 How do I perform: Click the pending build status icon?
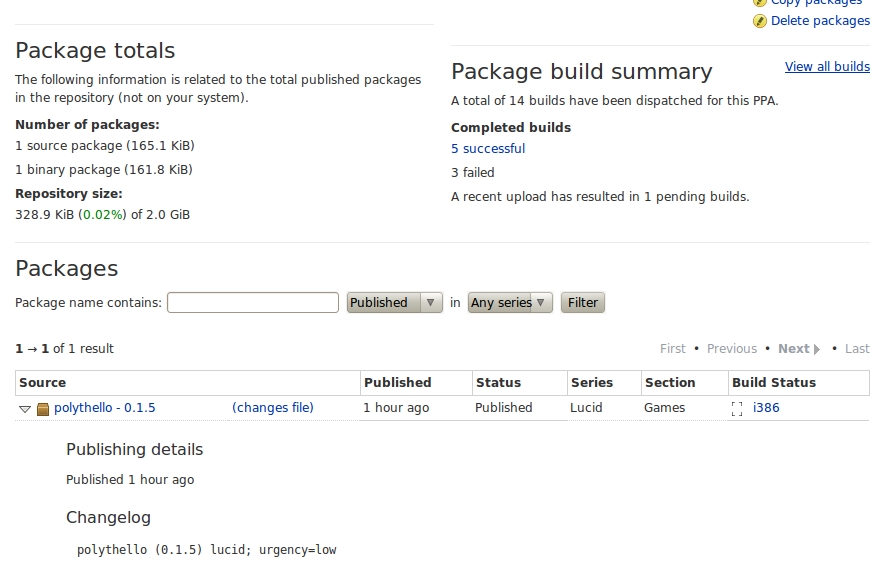click(737, 409)
